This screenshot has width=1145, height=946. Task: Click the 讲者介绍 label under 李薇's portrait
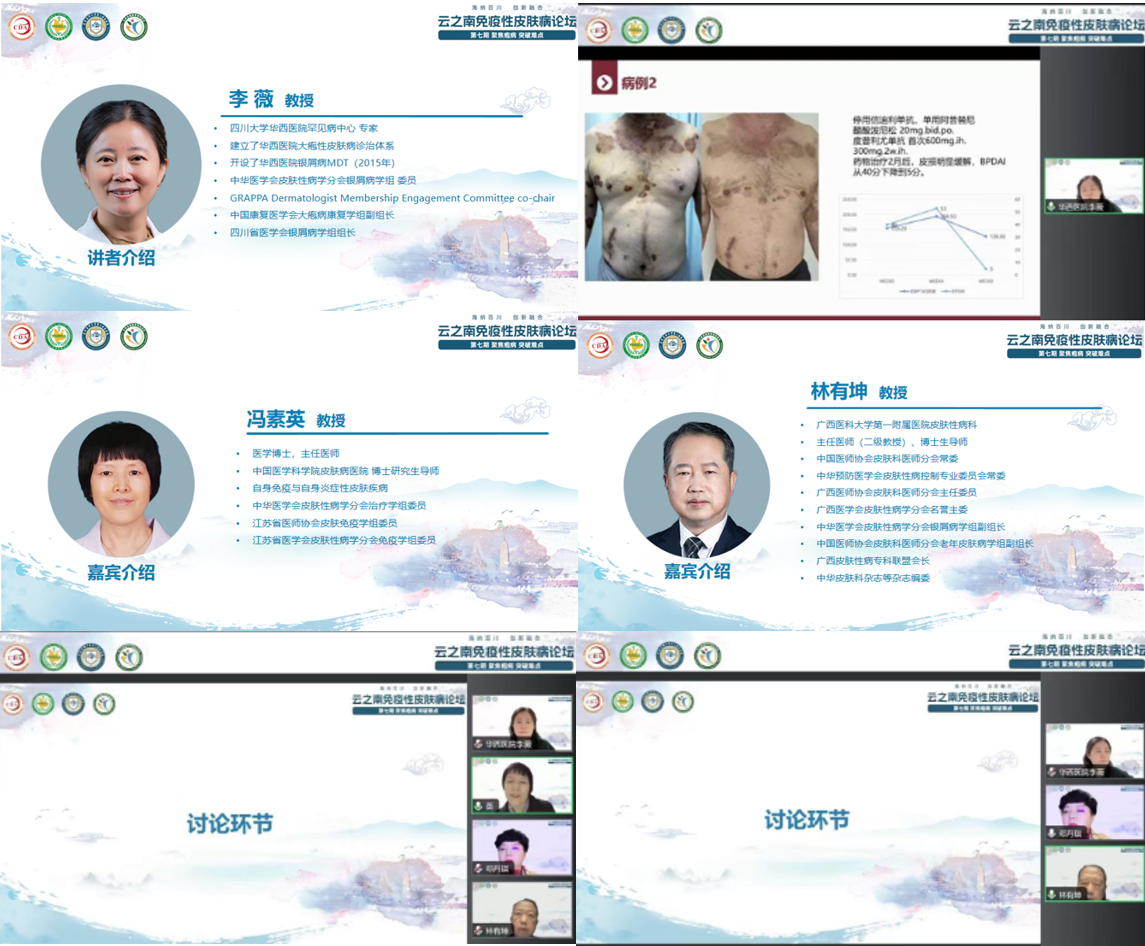click(x=121, y=258)
